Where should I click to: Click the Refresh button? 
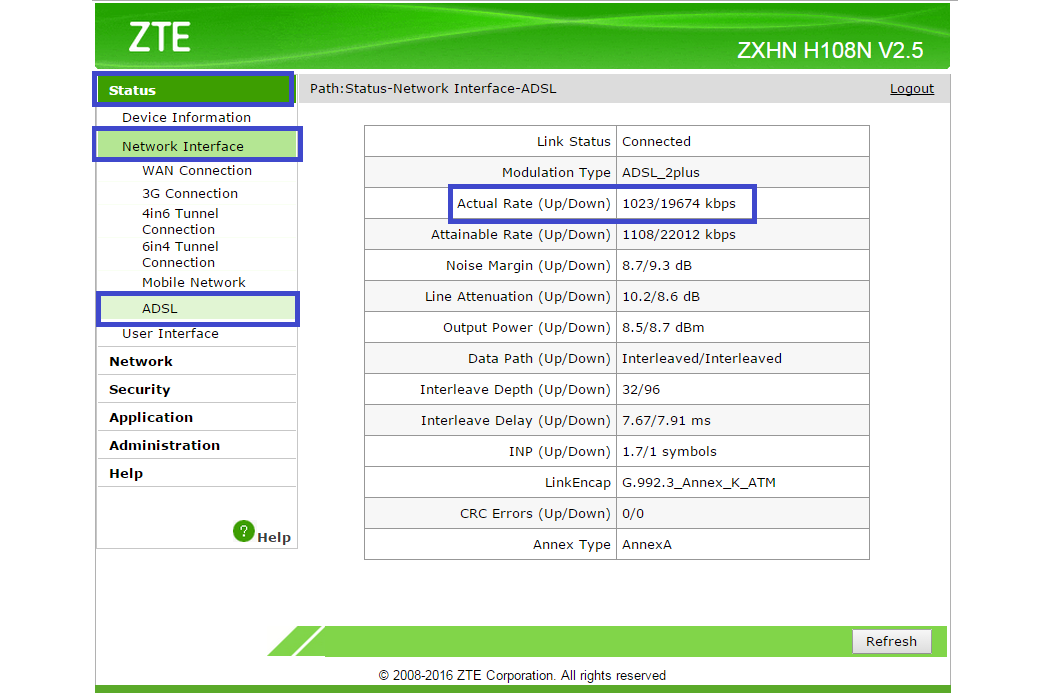coord(891,641)
